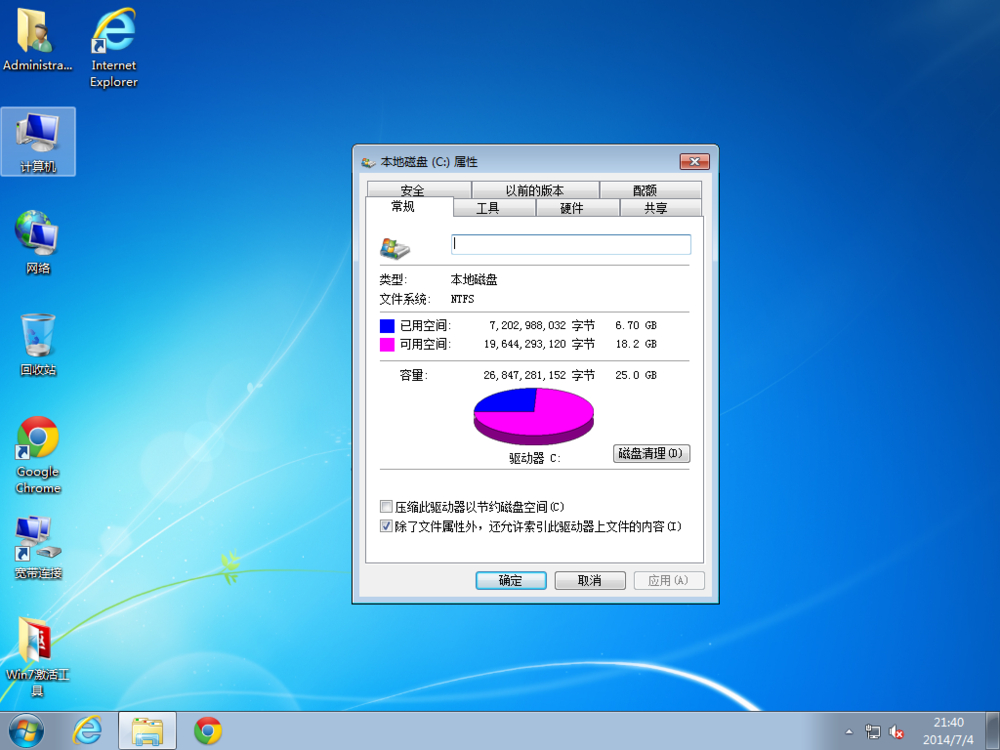Launch Internet Explorer from the desktop
Screen dimensions: 1000x750
click(114, 47)
